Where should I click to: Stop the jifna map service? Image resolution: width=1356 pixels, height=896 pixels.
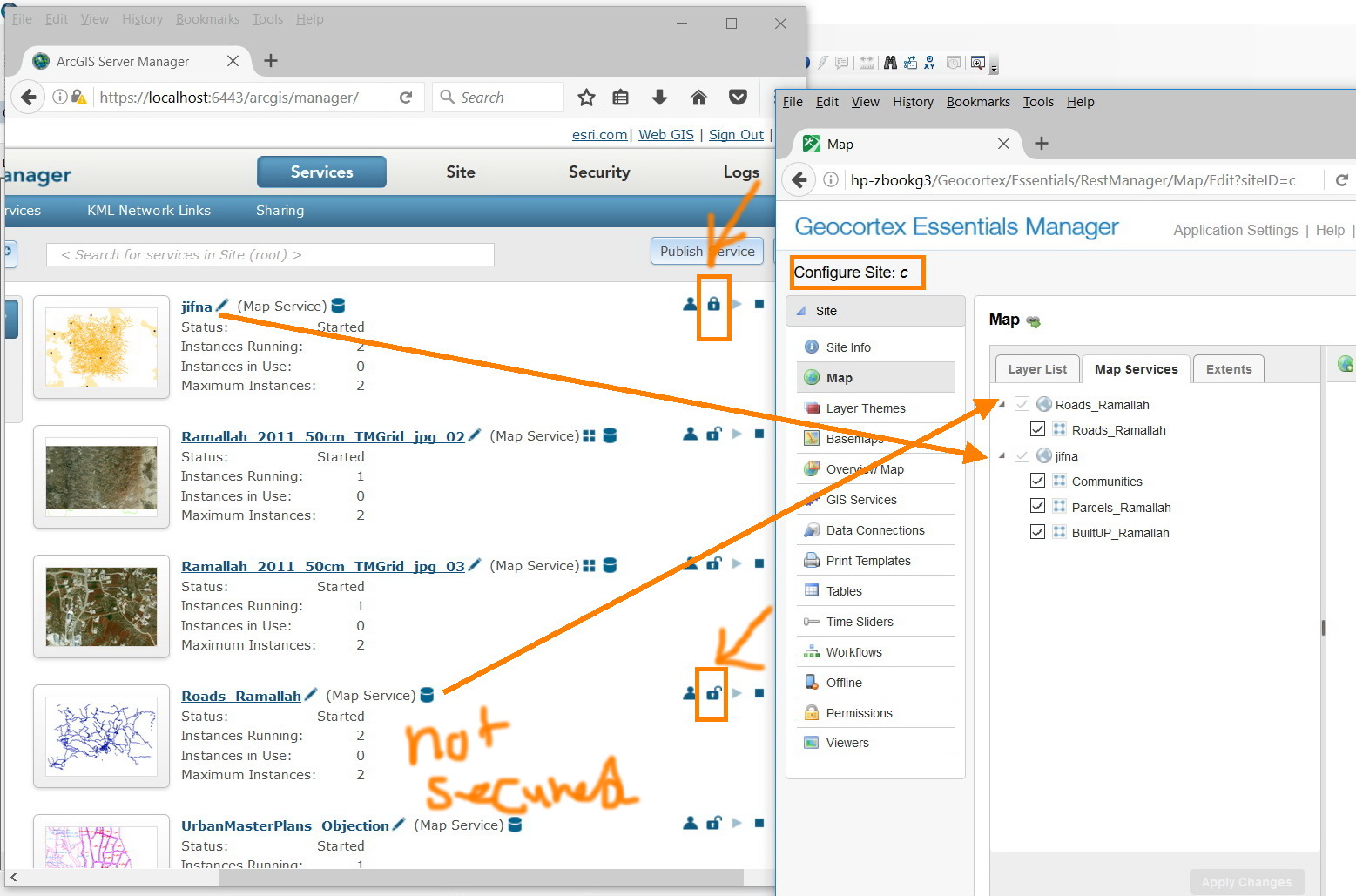coord(759,304)
